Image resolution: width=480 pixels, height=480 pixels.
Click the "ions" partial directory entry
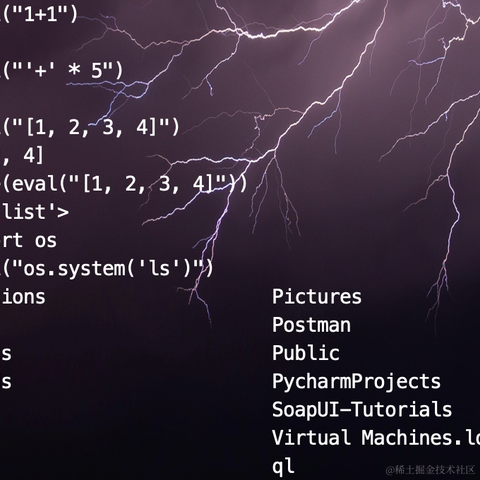(23, 296)
